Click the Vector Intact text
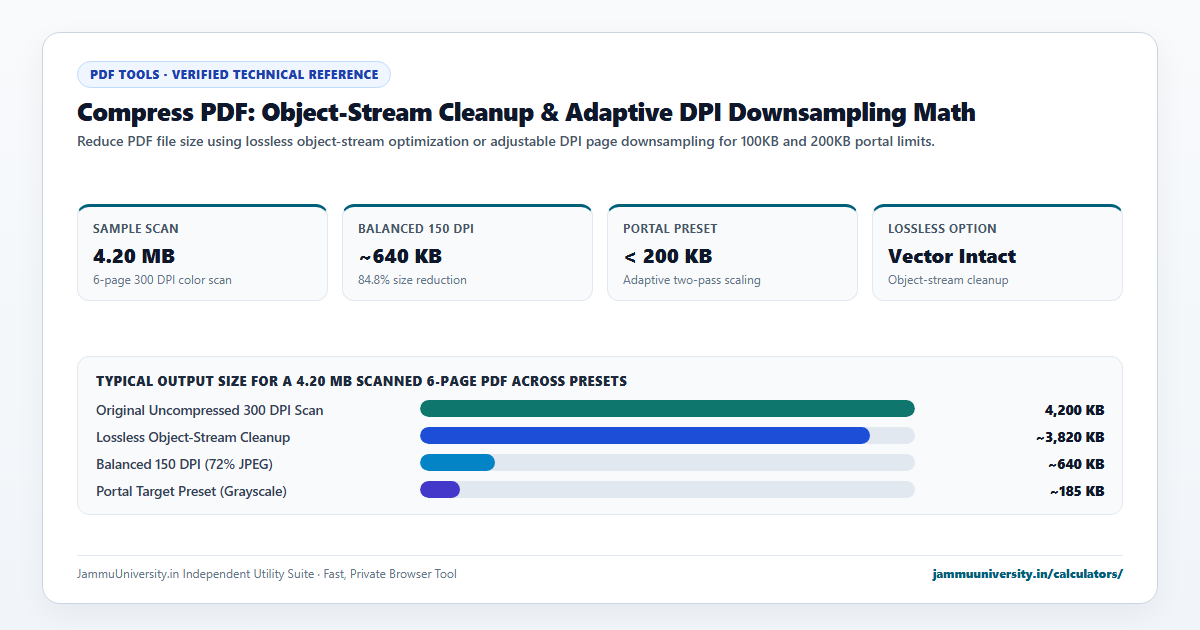The height and width of the screenshot is (630, 1200). point(952,256)
